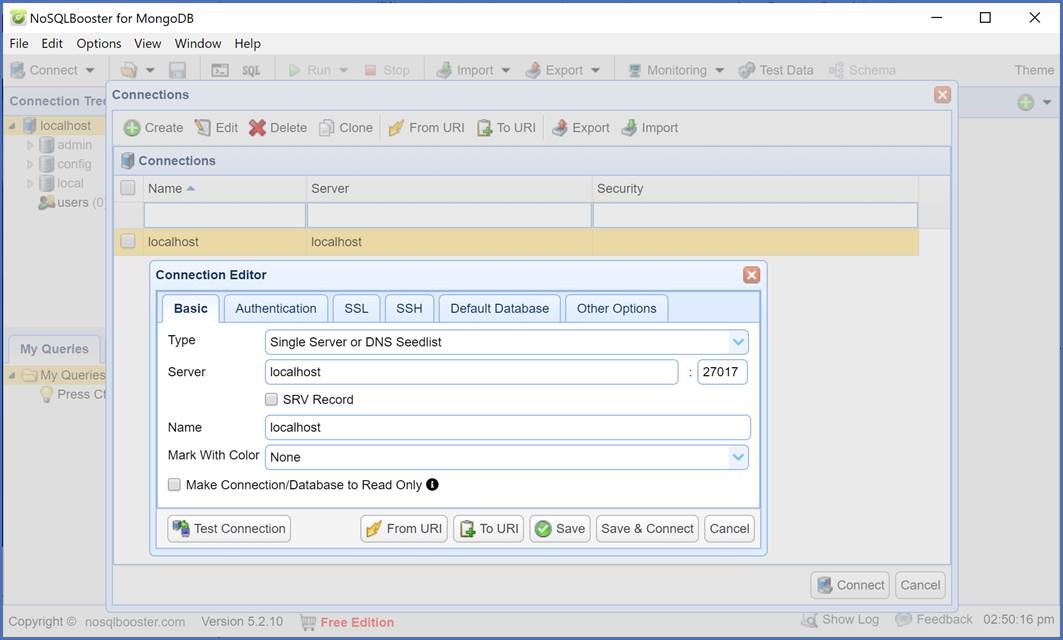Screen dimensions: 1063x640
Task: Click Test Data in the main toolbar
Action: pos(776,70)
